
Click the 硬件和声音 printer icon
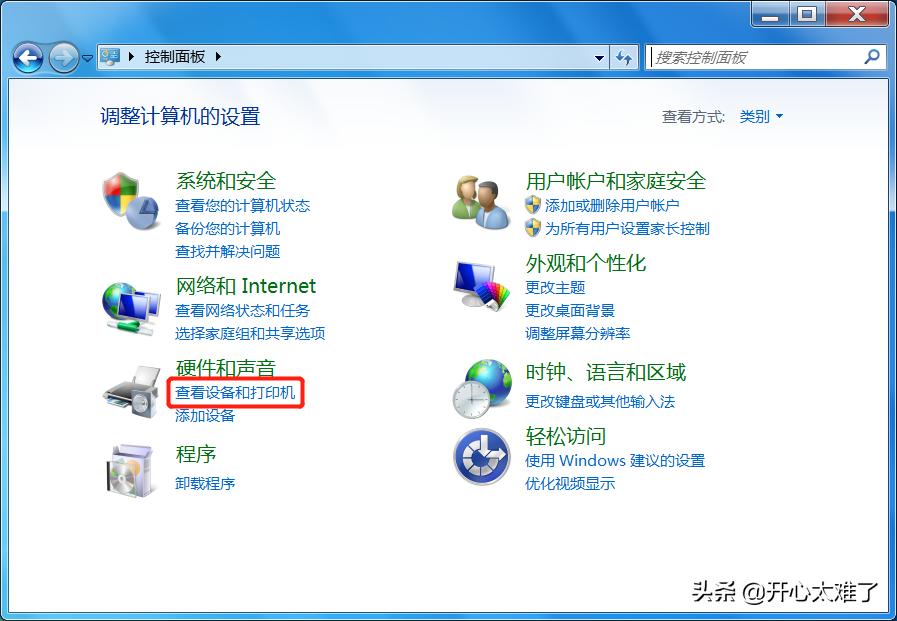(x=130, y=390)
